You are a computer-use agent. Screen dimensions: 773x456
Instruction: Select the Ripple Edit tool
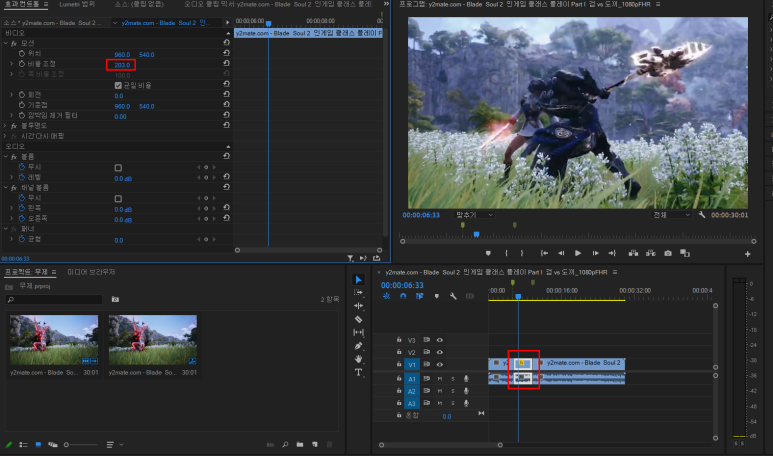pos(358,306)
